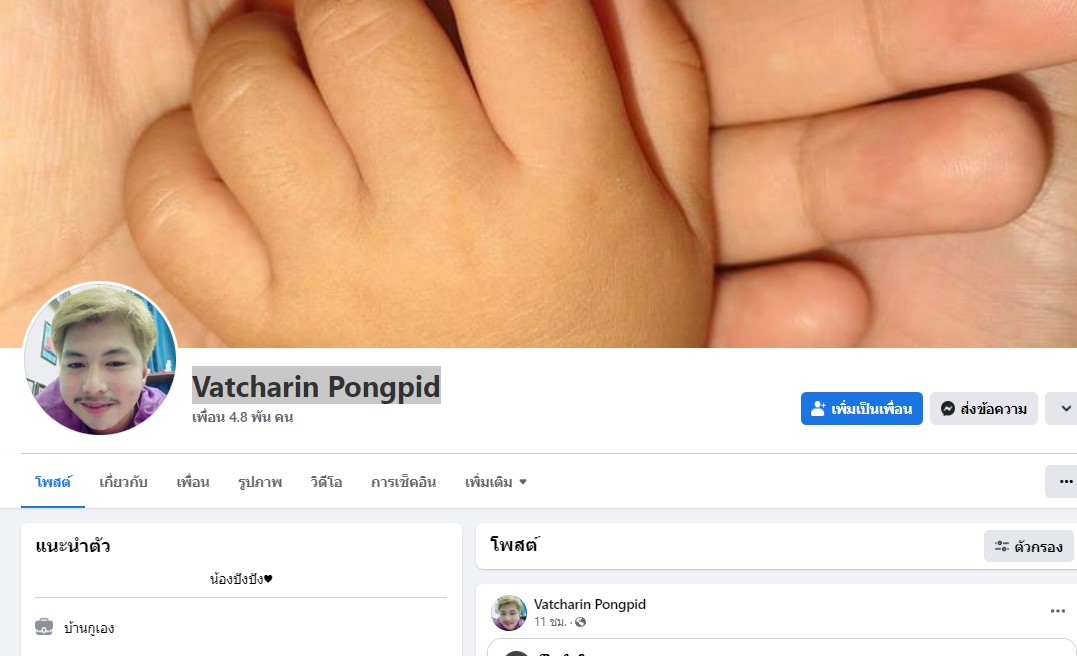Viewport: 1077px width, 656px height.
Task: Go to the รูปภาพ tab
Action: (x=260, y=482)
